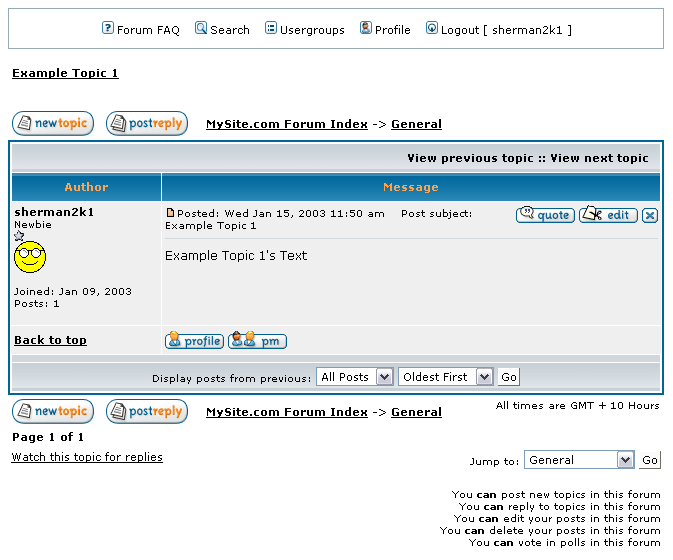Viewport: 673px width, 560px height.
Task: Click the smiley face avatar image
Action: (x=30, y=258)
